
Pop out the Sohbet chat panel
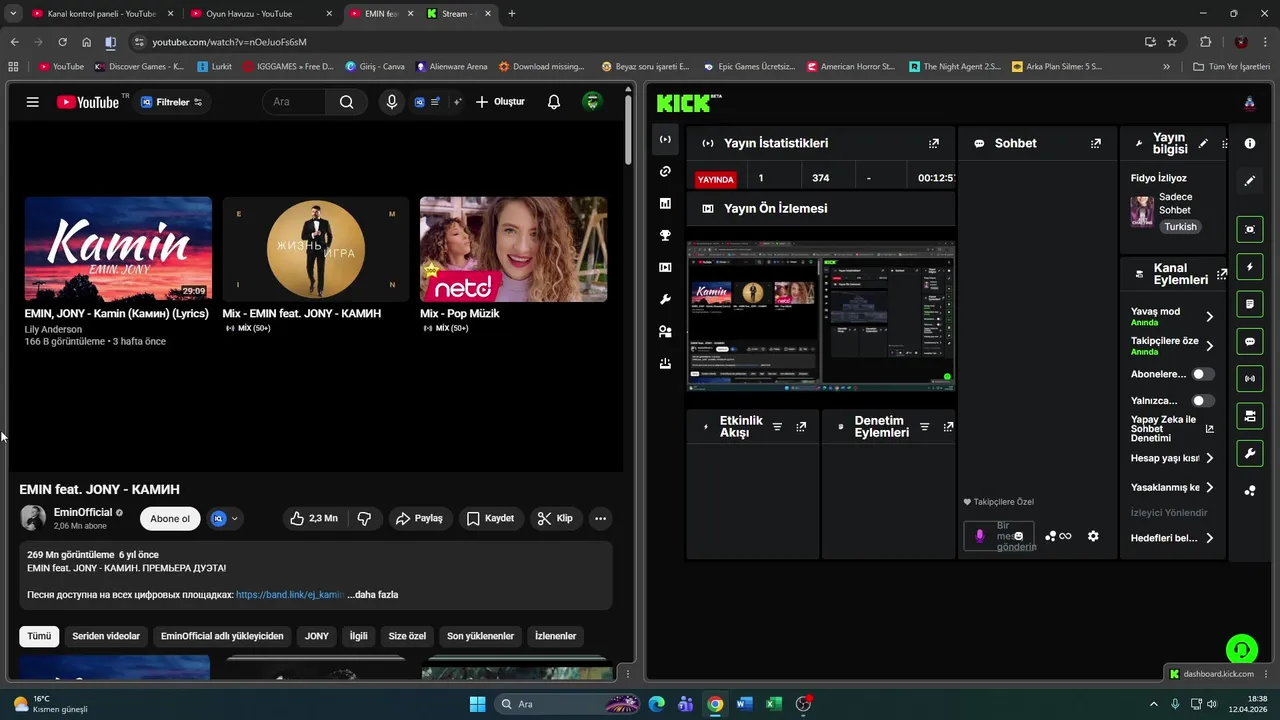pyautogui.click(x=1096, y=144)
